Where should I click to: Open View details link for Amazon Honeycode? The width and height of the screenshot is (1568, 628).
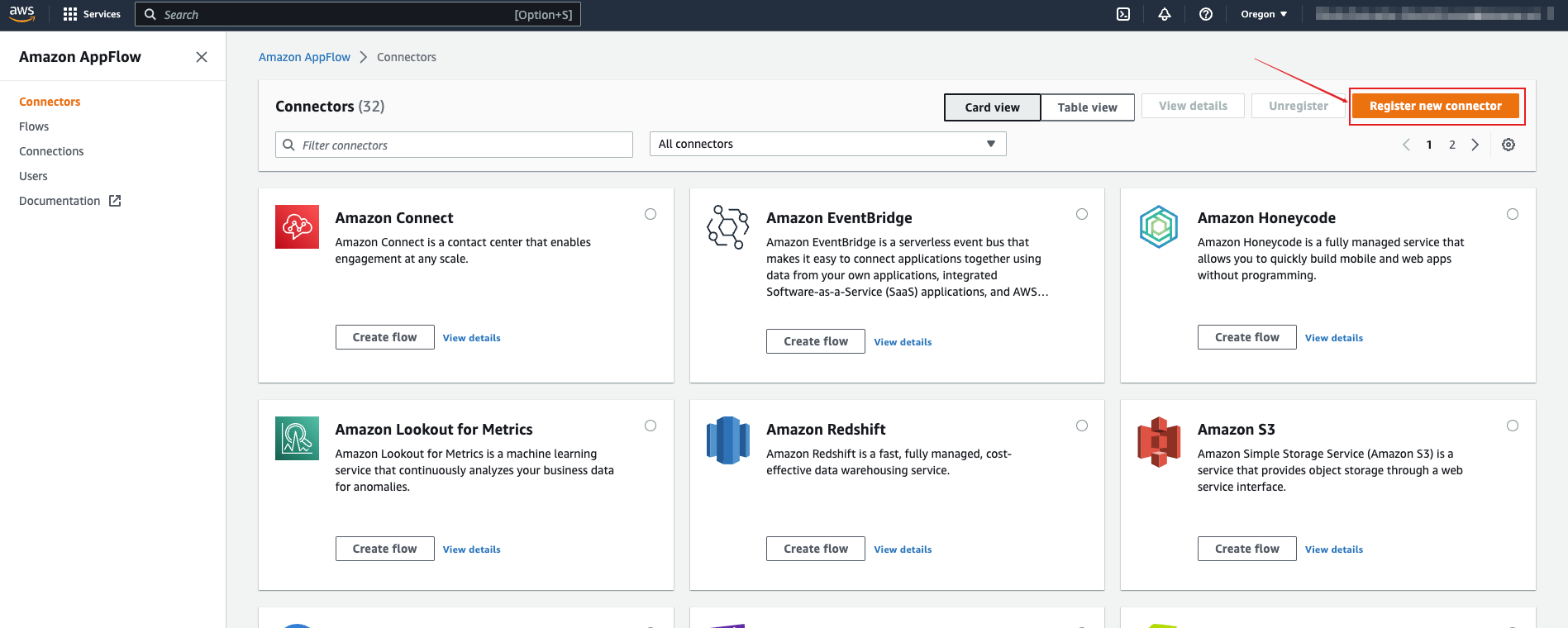pos(1334,338)
